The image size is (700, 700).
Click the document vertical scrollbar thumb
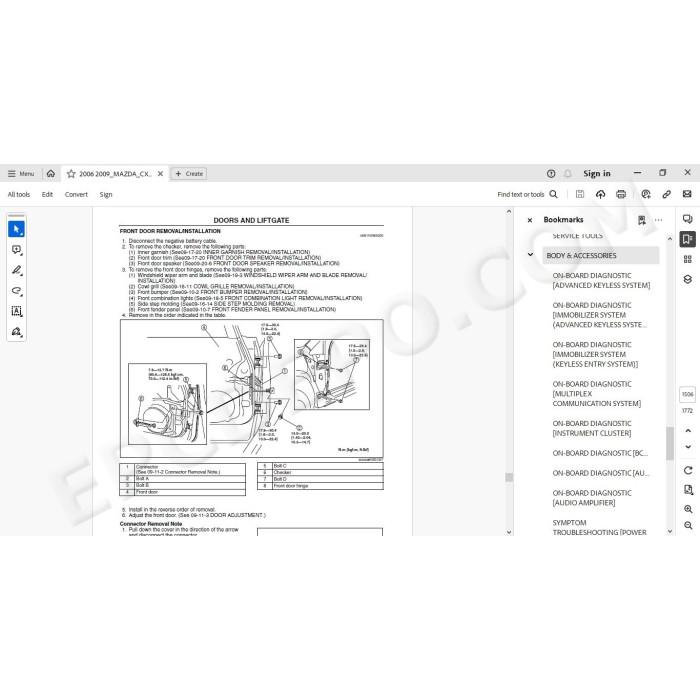click(x=509, y=477)
